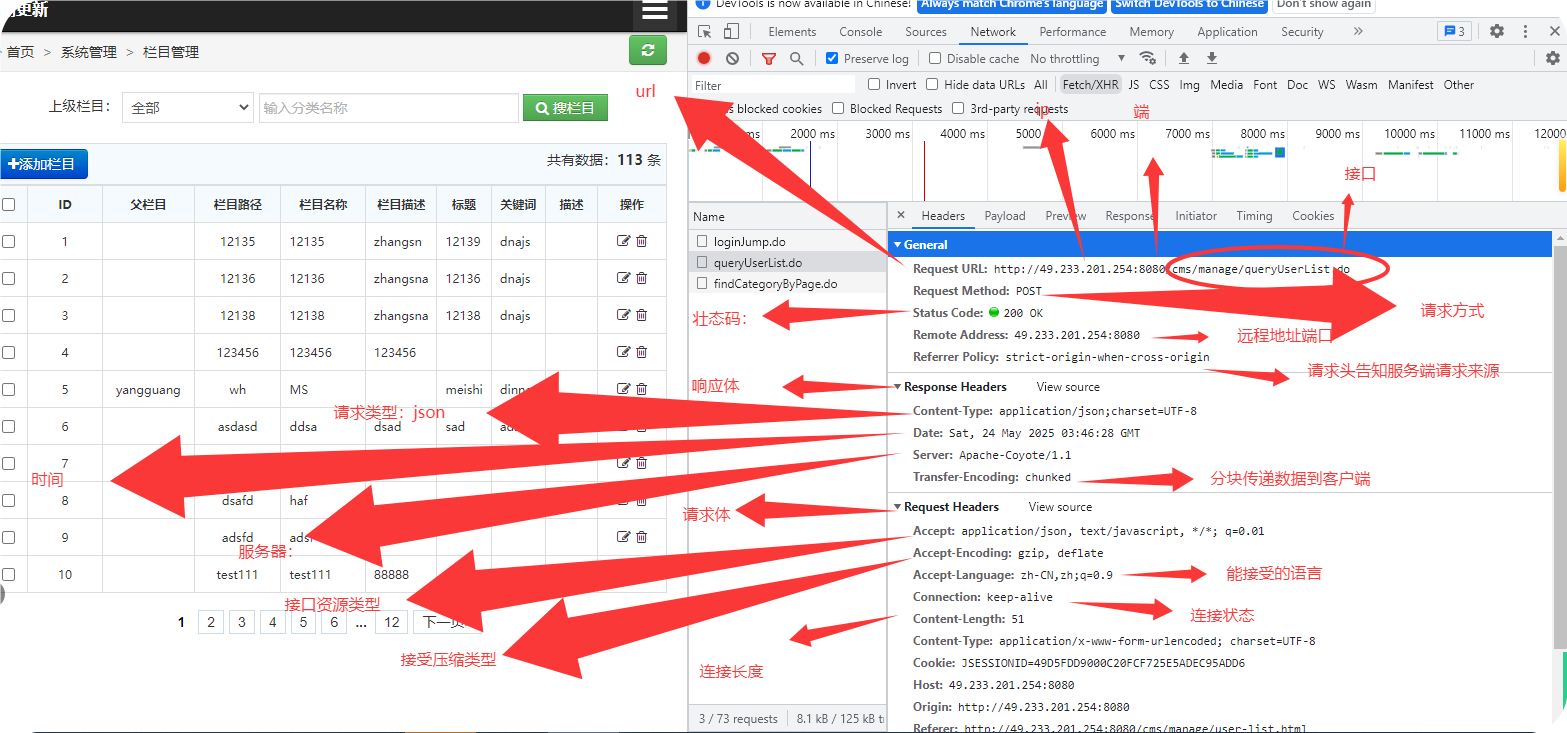Open the DevTools settings gear icon
1567x733 pixels.
(x=1497, y=31)
